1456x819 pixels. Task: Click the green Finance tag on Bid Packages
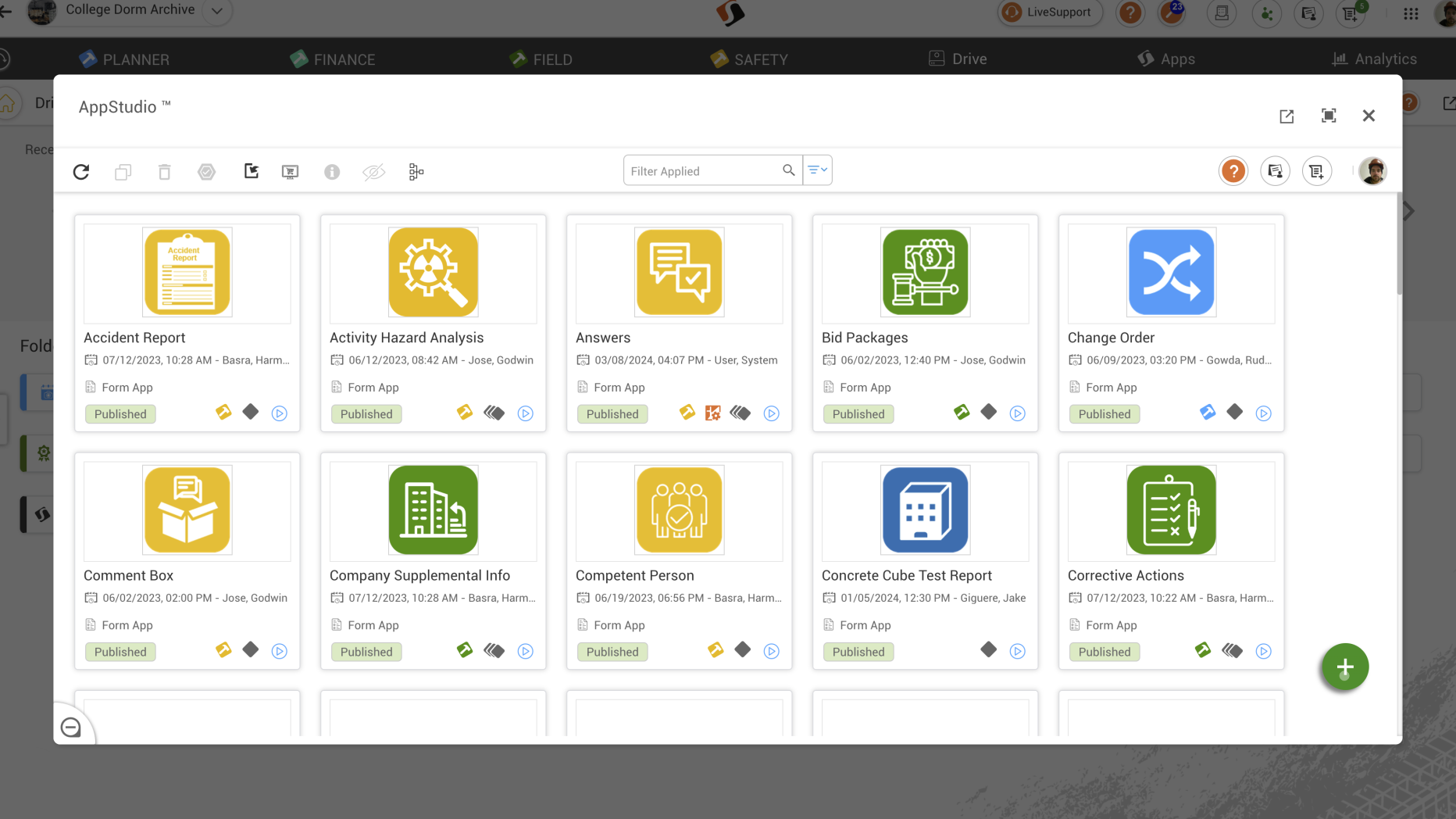point(962,412)
